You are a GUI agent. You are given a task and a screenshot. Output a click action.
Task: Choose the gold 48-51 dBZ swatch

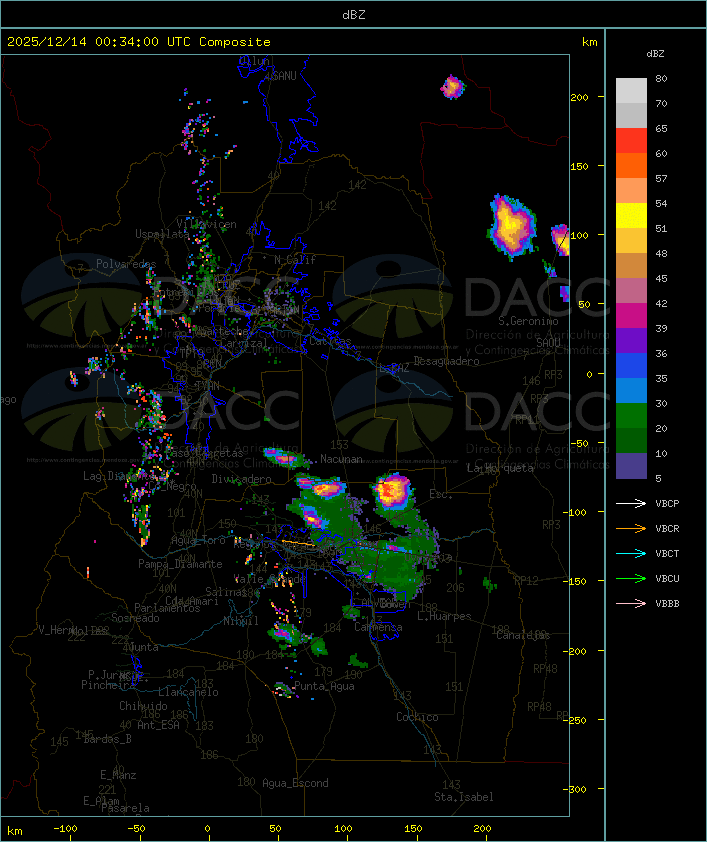[631, 241]
